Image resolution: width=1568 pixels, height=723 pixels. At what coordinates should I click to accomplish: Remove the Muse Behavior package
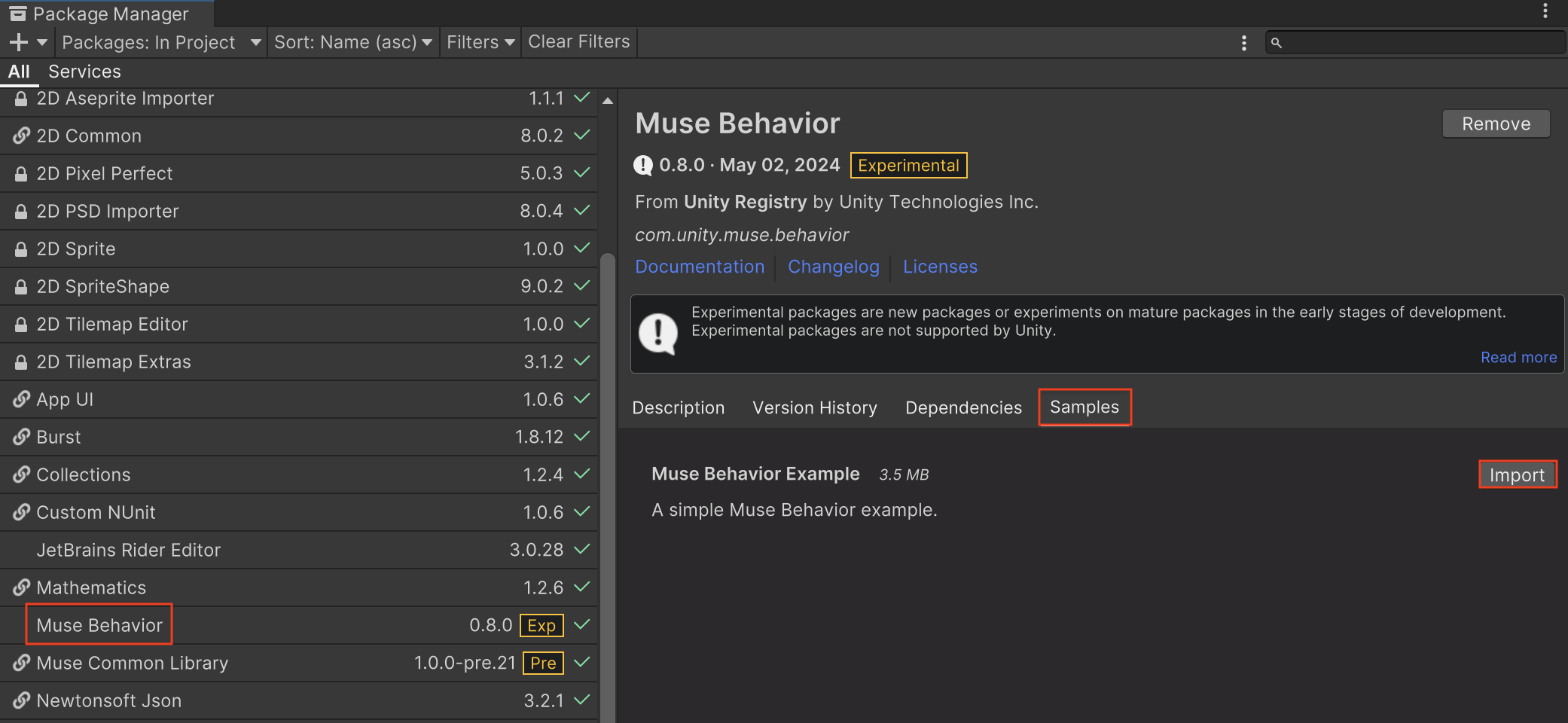point(1496,124)
